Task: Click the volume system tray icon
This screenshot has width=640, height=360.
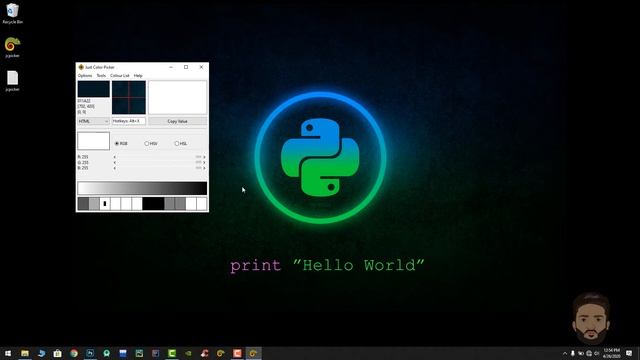Action: point(596,353)
